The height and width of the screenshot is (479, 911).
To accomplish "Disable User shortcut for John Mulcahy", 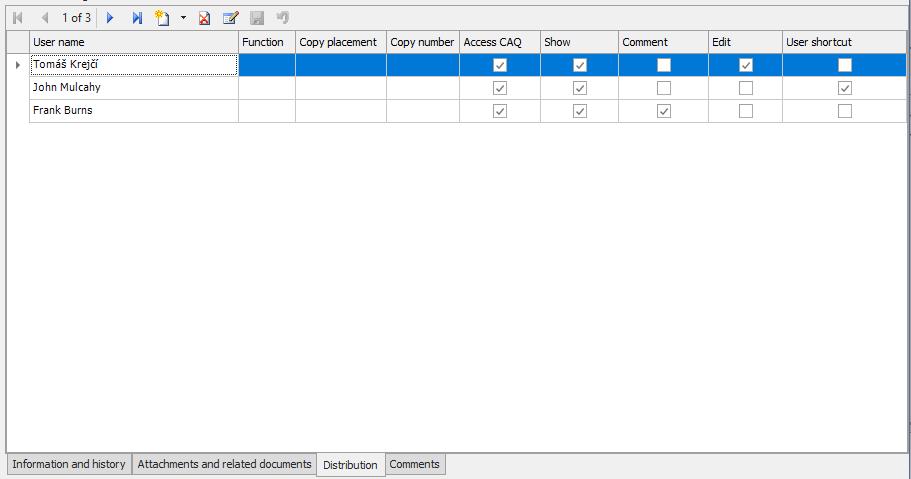I will (845, 88).
